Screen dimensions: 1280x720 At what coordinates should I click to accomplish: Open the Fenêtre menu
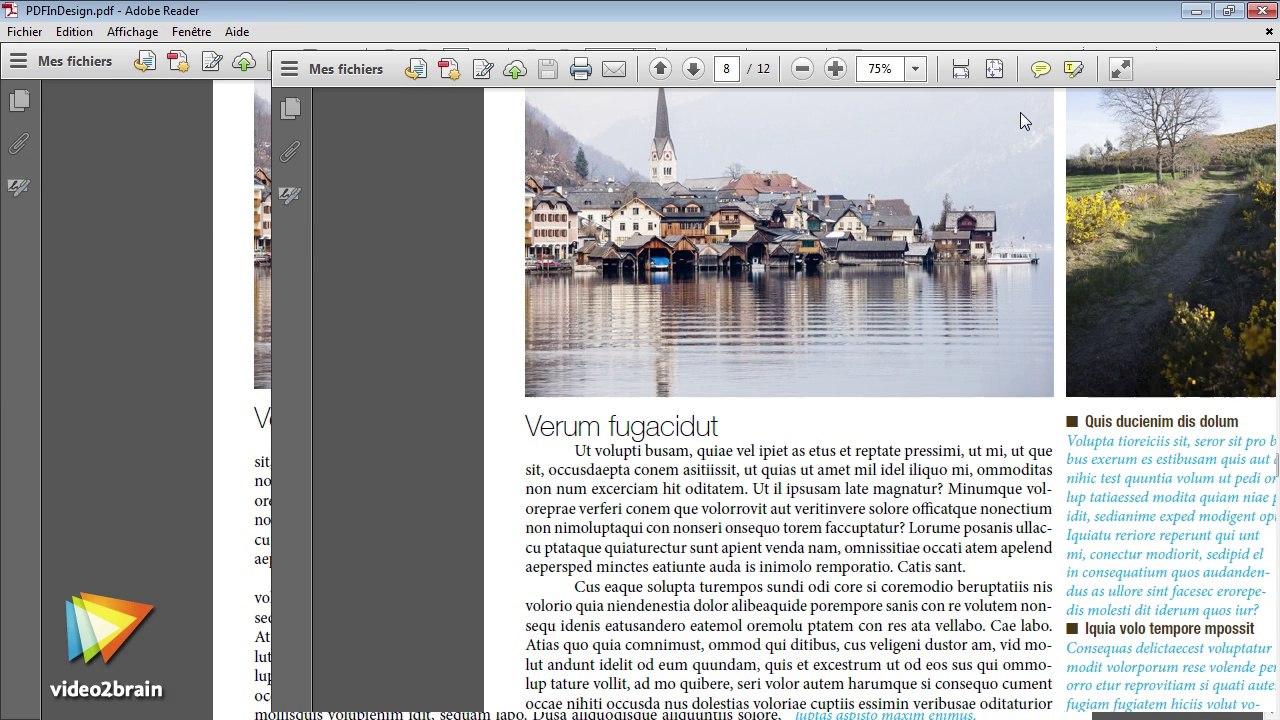coord(192,32)
